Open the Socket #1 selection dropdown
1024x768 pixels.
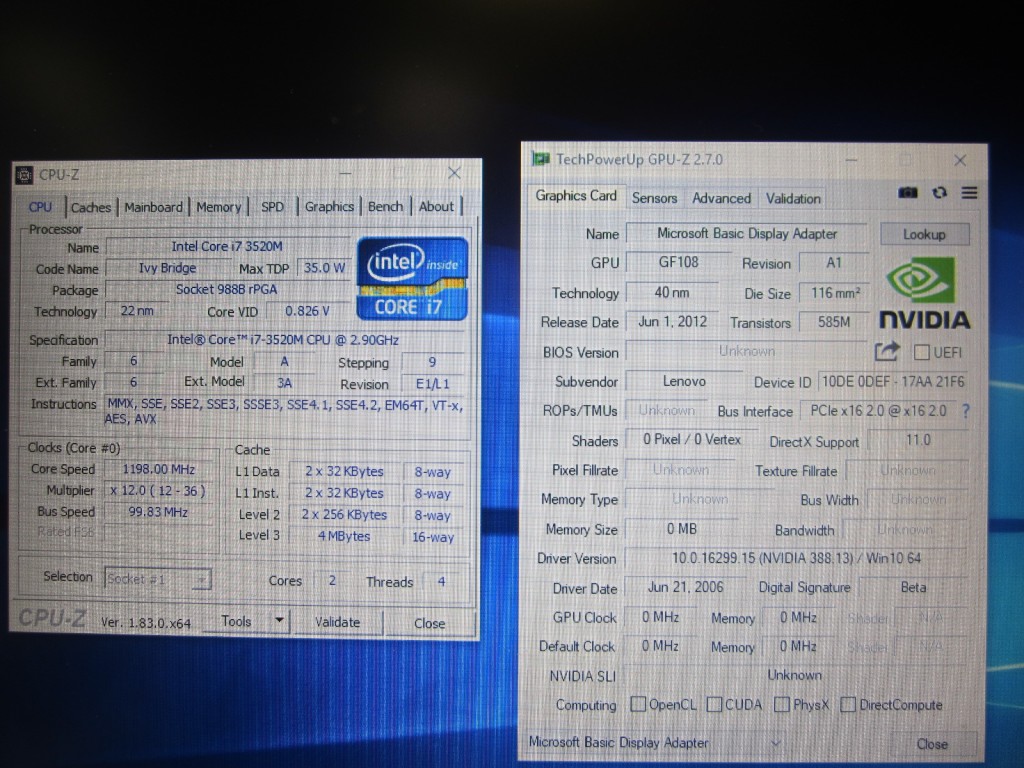coord(158,579)
